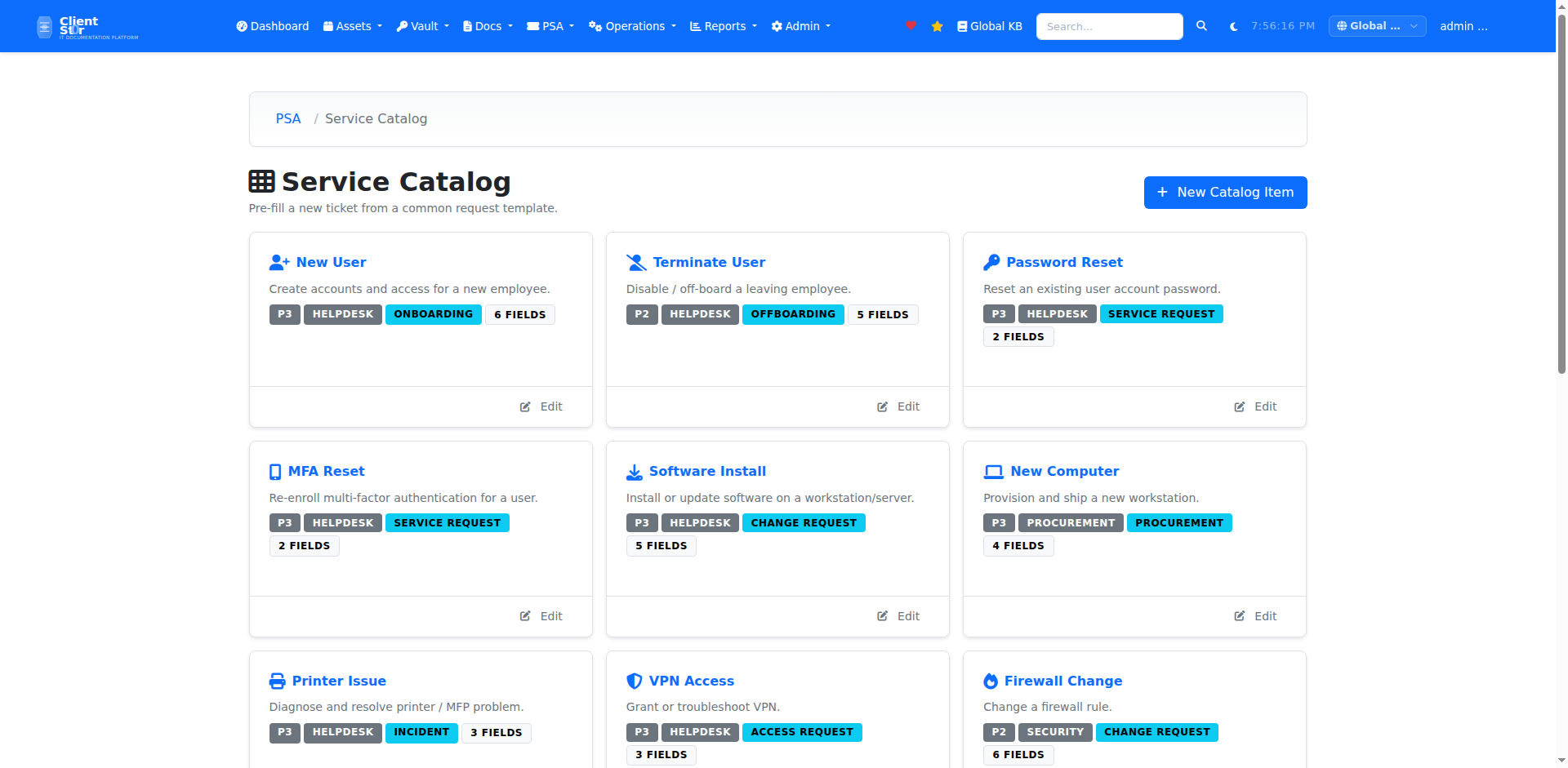Click the New Catalog Item button
Screen dimensions: 1568x768
[x=1225, y=193]
